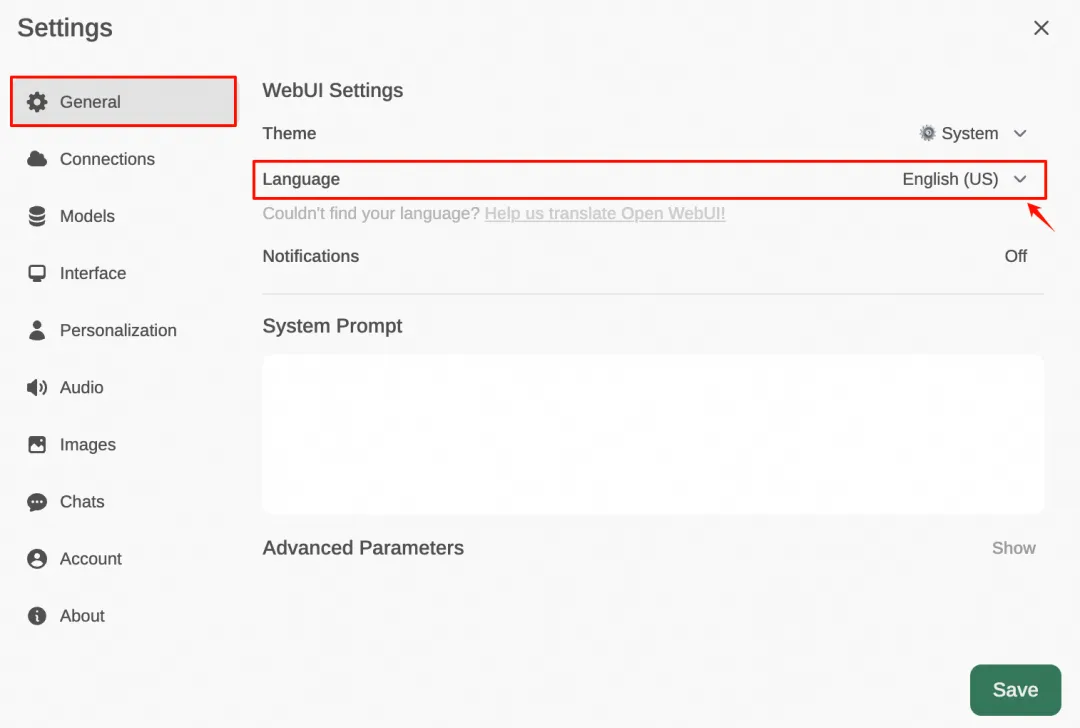1080x728 pixels.
Task: Follow the Help us translate Open WebUI link
Action: (605, 214)
